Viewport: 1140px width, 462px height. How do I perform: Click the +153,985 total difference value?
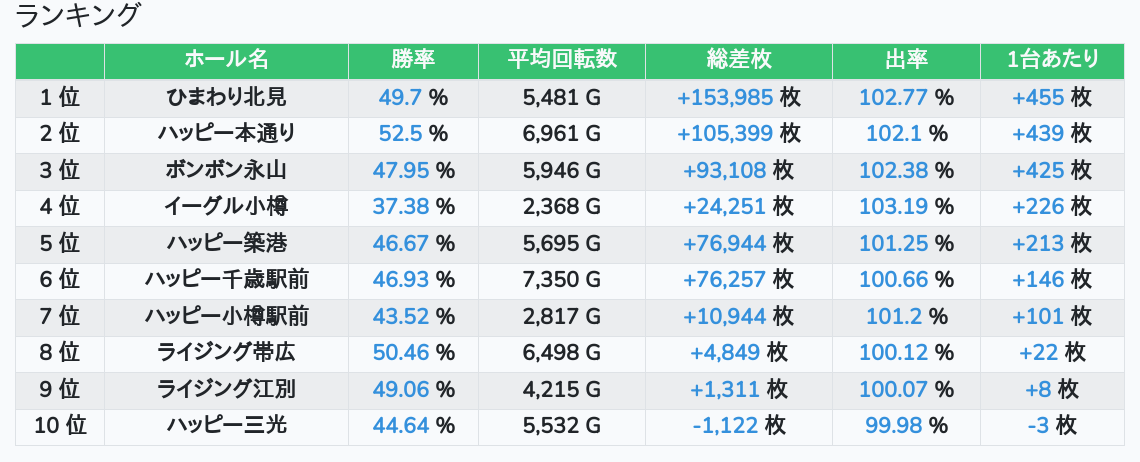pos(725,97)
